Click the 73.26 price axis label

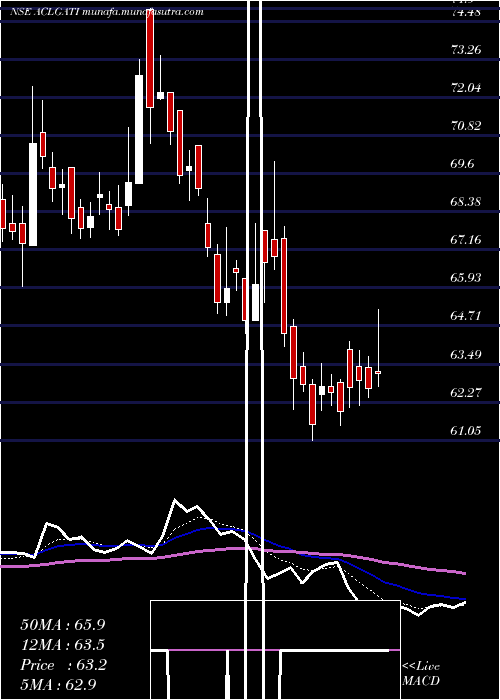466,50
